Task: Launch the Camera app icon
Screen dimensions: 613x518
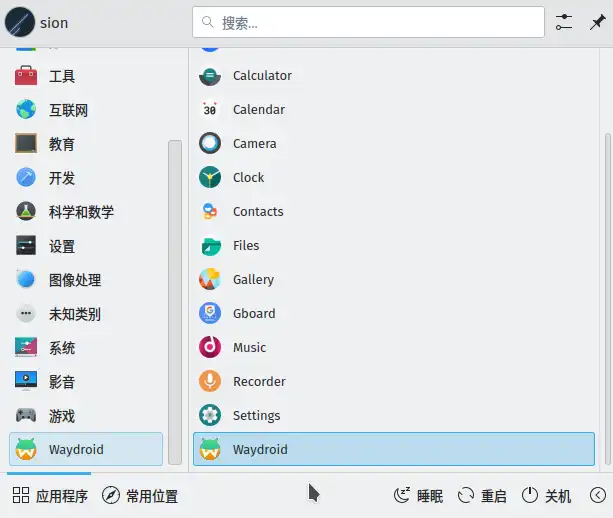Action: click(210, 144)
